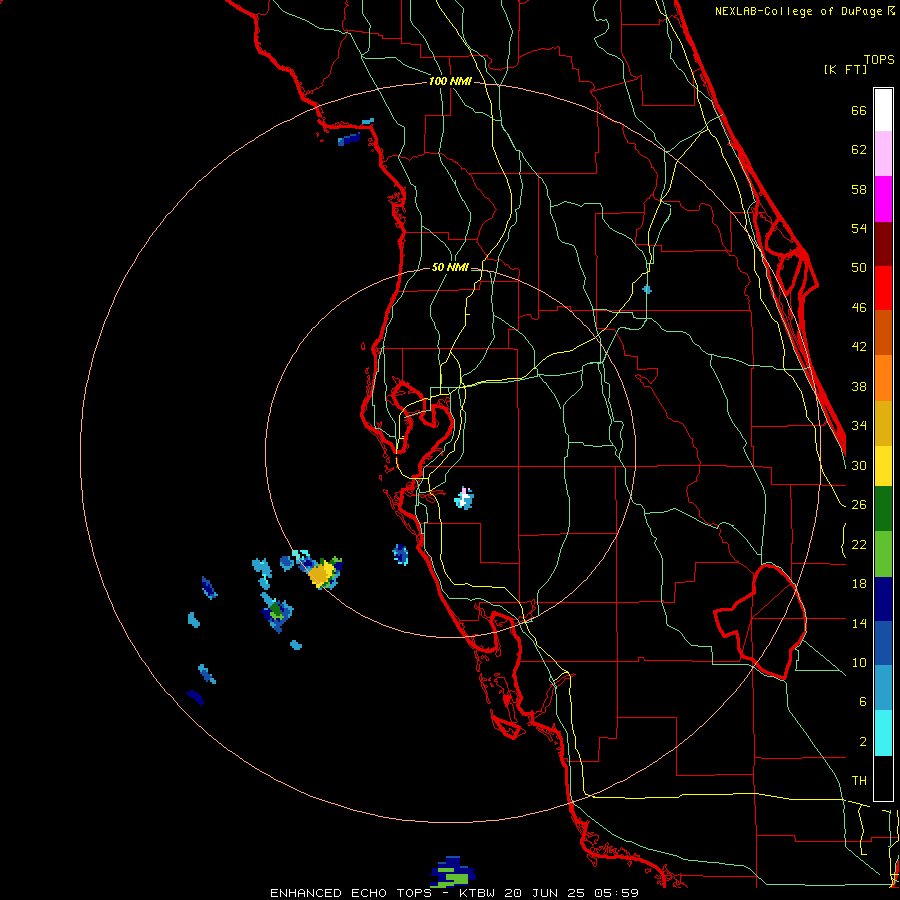This screenshot has height=900, width=900.
Task: Click the cyan legend swatch
Action: [x=883, y=733]
